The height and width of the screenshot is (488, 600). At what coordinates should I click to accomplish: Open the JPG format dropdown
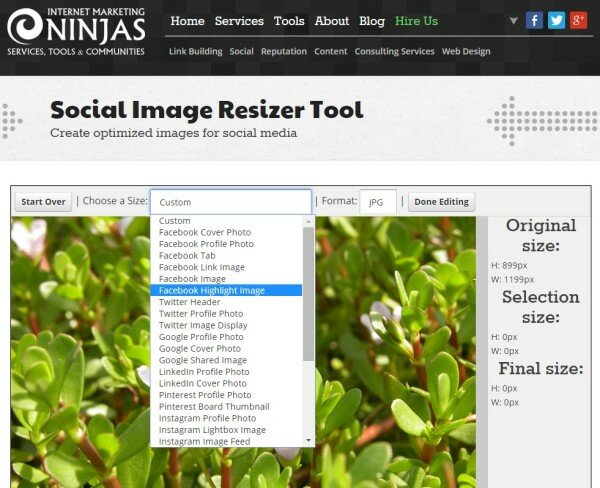click(x=378, y=202)
